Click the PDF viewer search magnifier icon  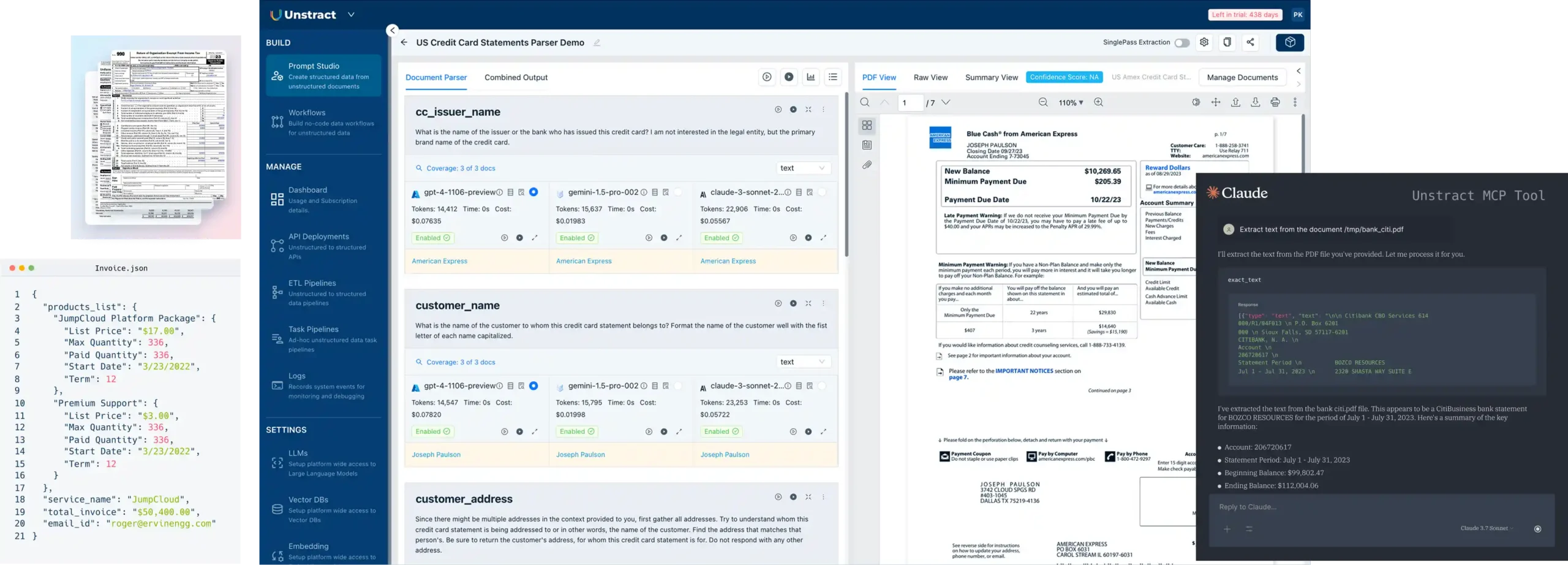[x=865, y=102]
